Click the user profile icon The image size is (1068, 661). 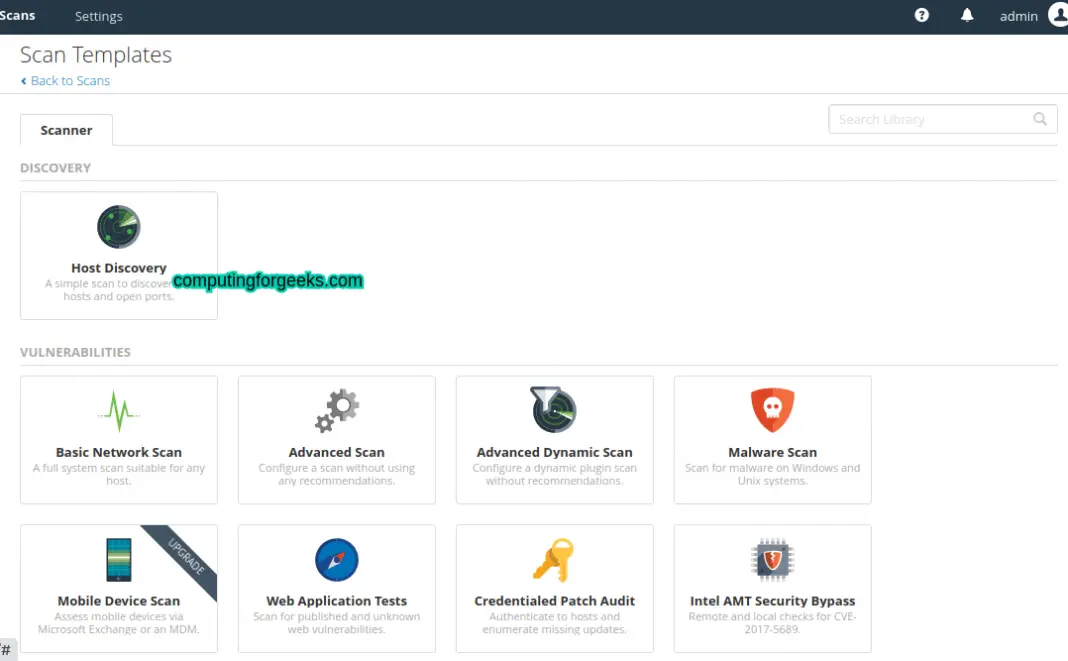click(1056, 15)
